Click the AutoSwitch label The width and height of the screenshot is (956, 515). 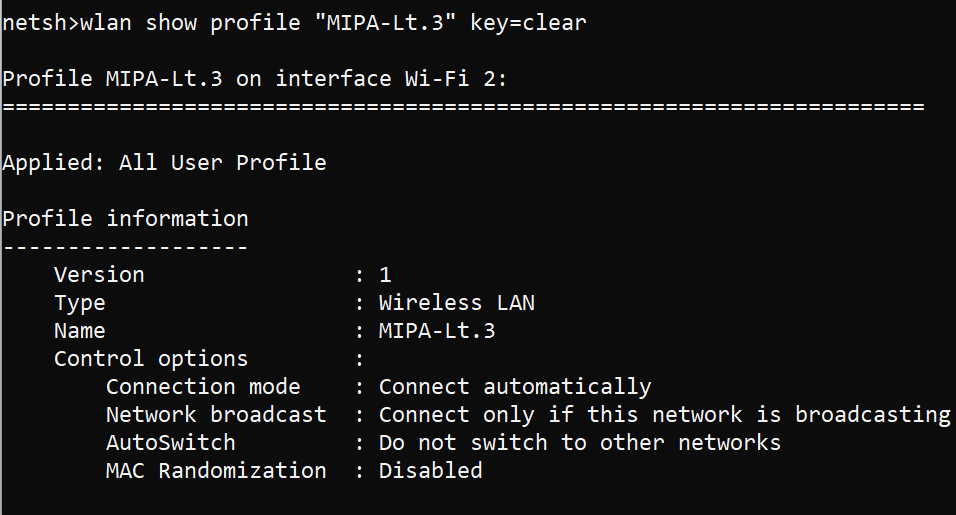click(x=171, y=443)
